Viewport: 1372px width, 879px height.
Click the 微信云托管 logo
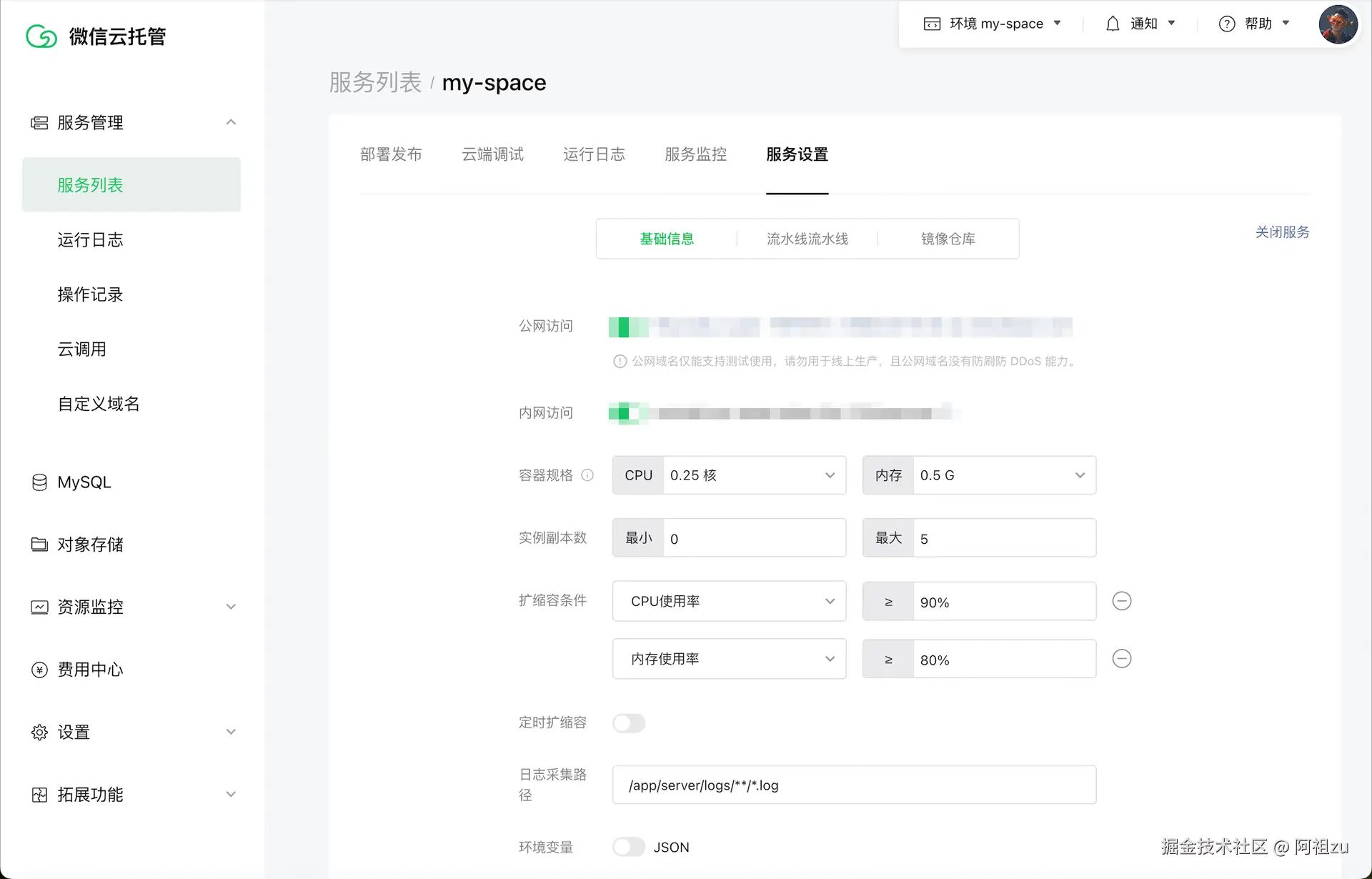point(96,36)
